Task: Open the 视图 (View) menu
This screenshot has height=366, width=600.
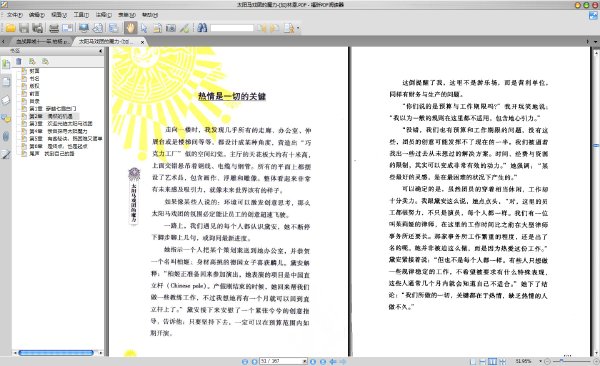Action: 59,15
